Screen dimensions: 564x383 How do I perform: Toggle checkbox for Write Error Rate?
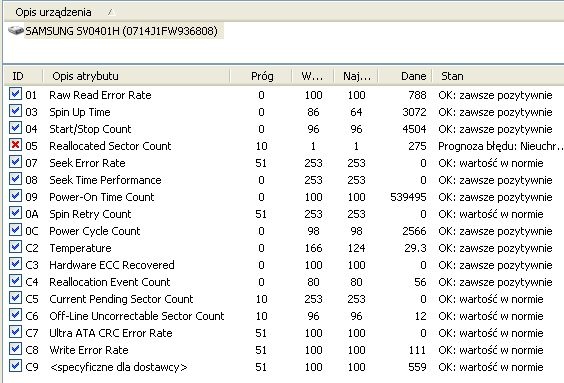coord(15,348)
